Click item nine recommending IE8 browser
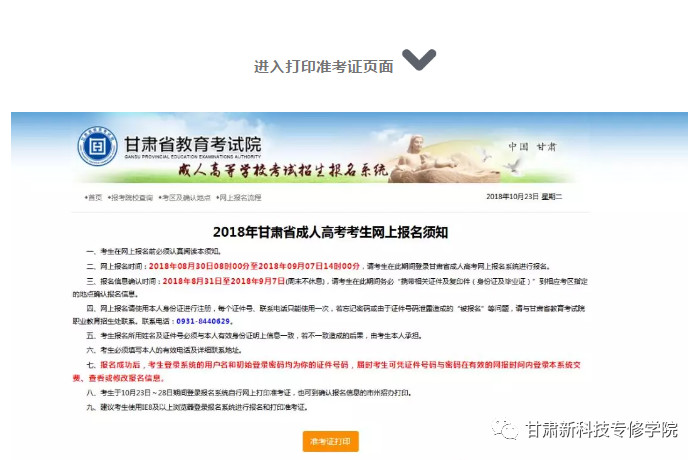This screenshot has height=460, width=700. [197, 407]
